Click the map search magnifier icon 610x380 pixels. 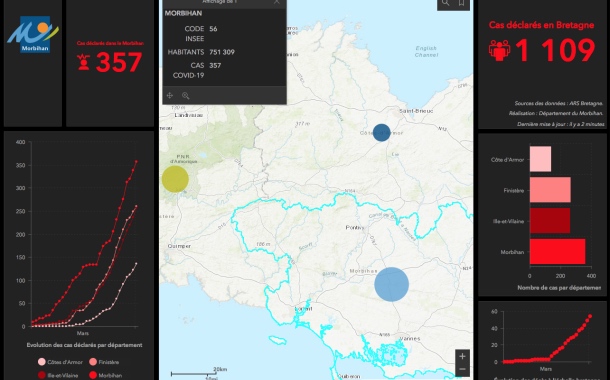445,3
